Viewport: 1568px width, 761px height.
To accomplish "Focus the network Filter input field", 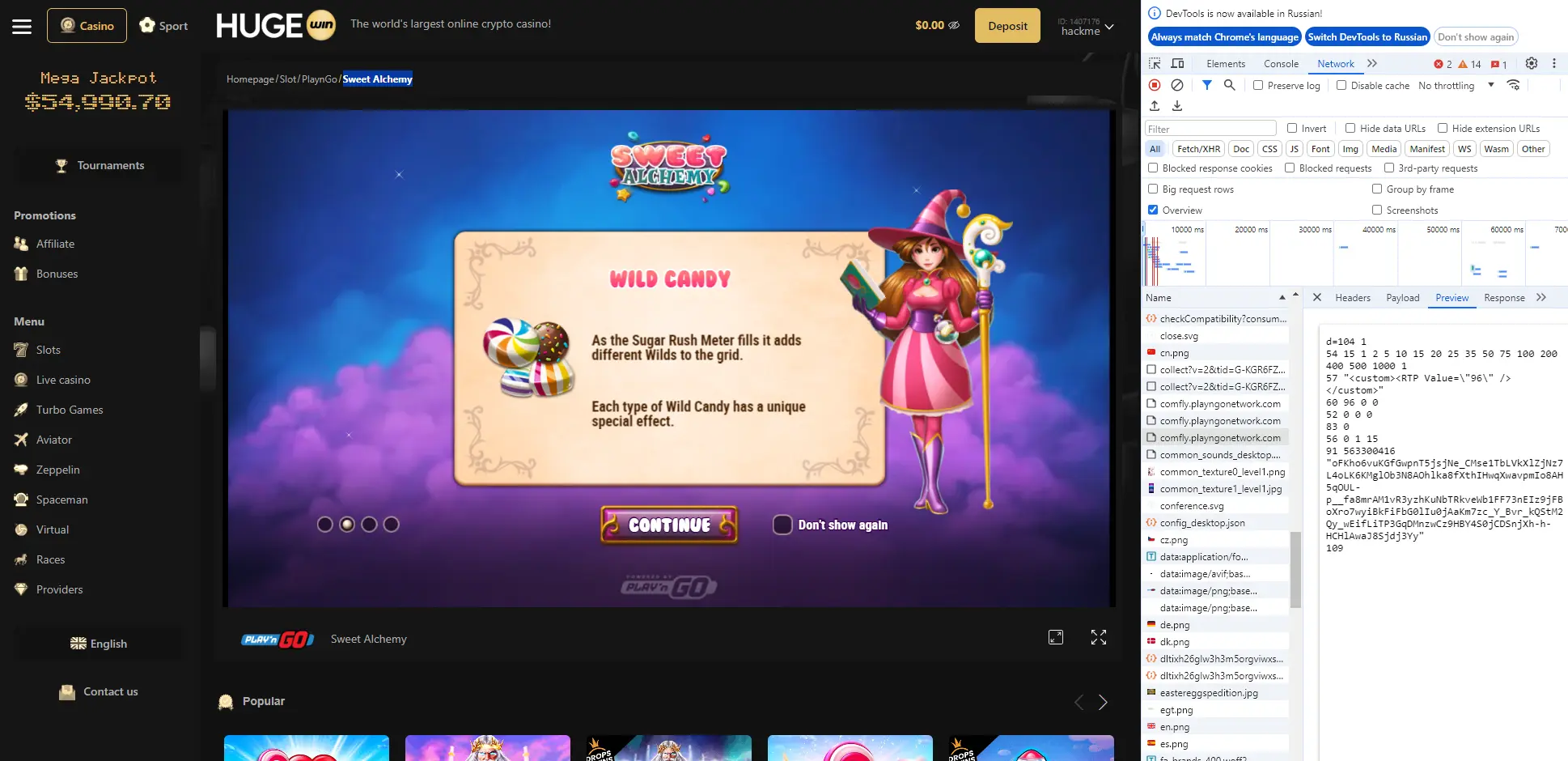I will click(1210, 129).
